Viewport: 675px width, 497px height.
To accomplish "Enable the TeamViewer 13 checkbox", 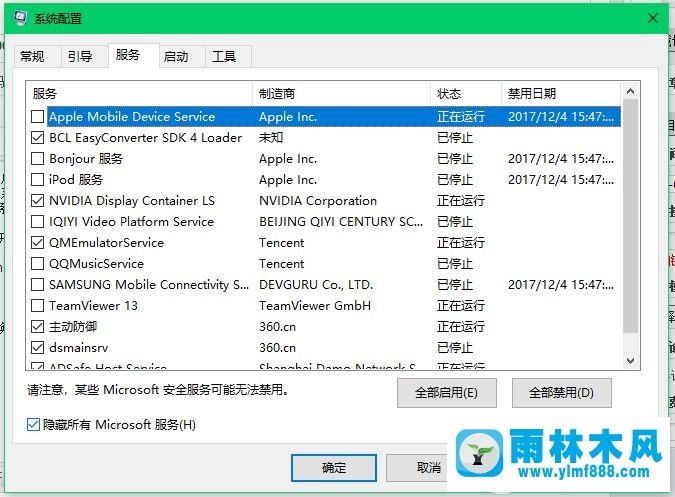I will 37,306.
